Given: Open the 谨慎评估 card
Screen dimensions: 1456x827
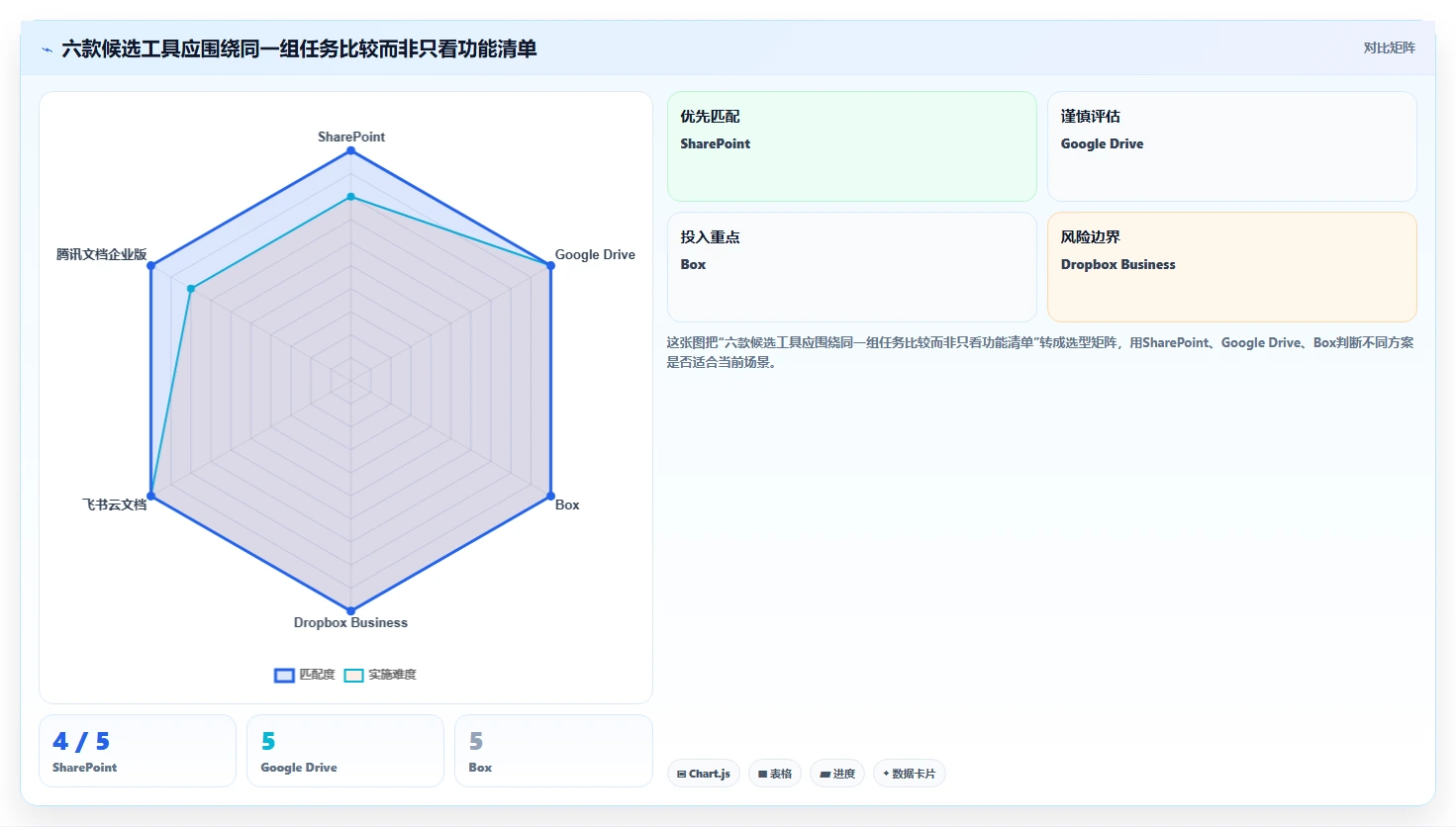Looking at the screenshot, I should 1232,146.
